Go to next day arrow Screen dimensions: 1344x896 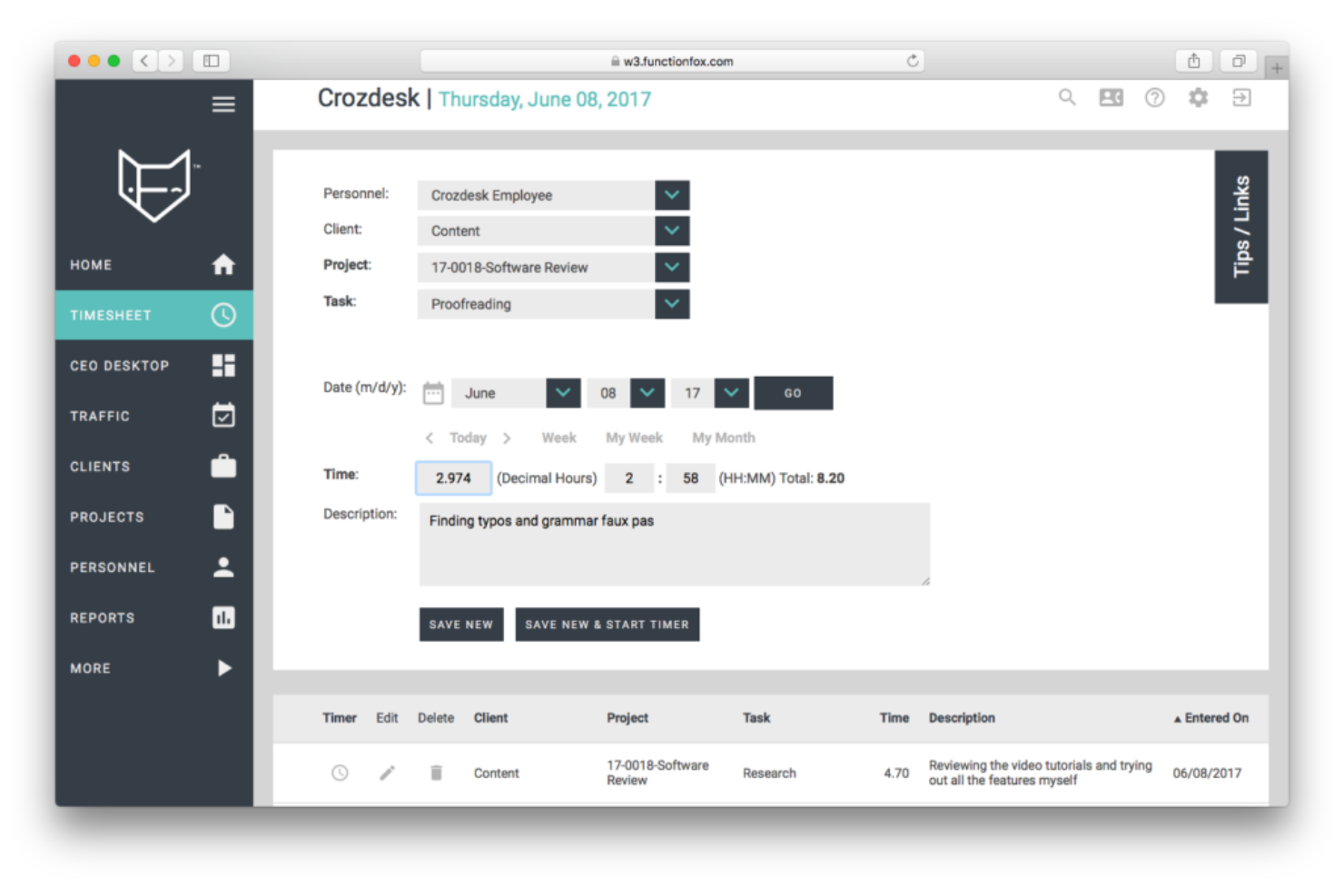coord(507,438)
